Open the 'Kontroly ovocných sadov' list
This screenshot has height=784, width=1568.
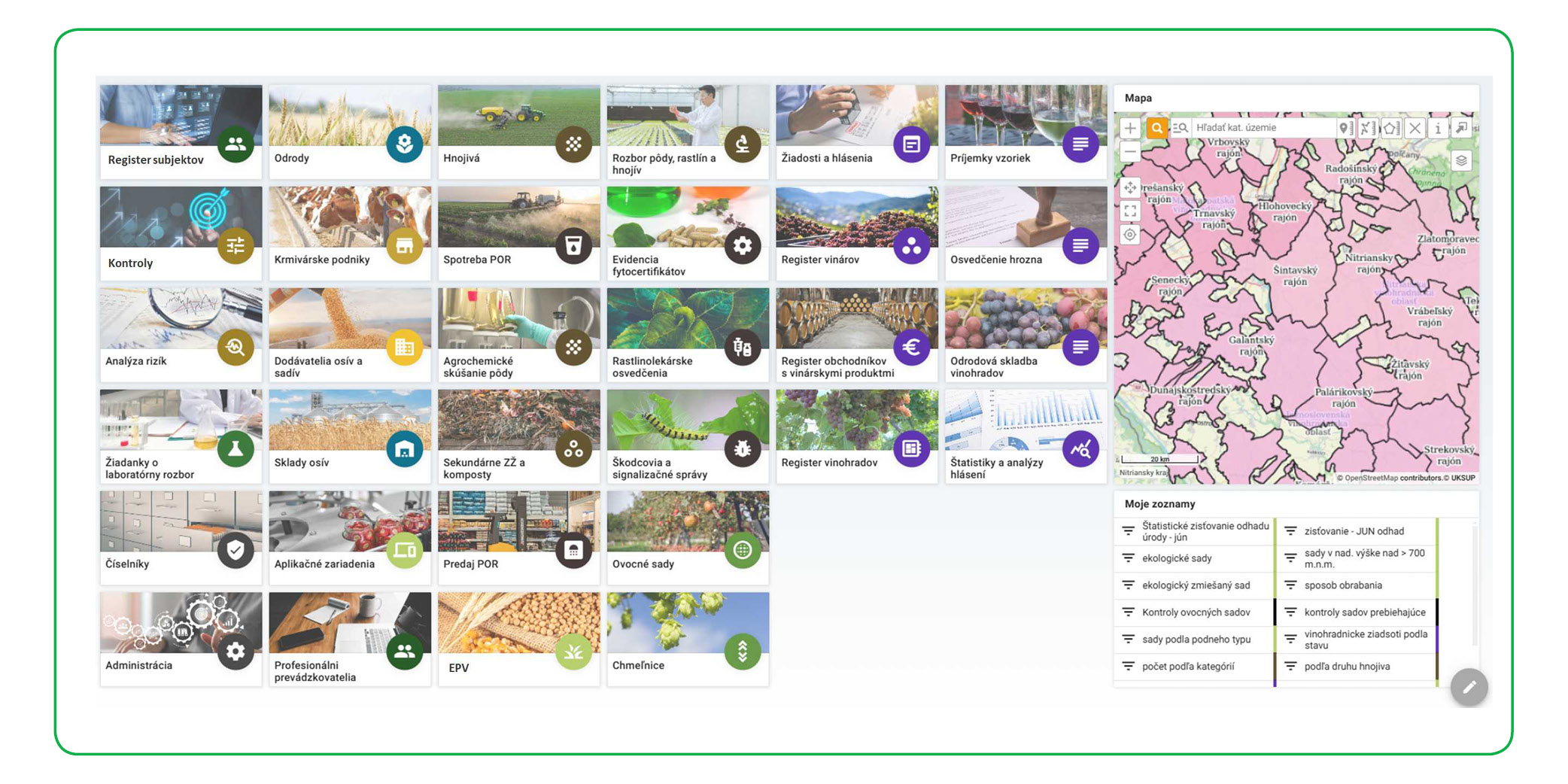click(x=1196, y=612)
